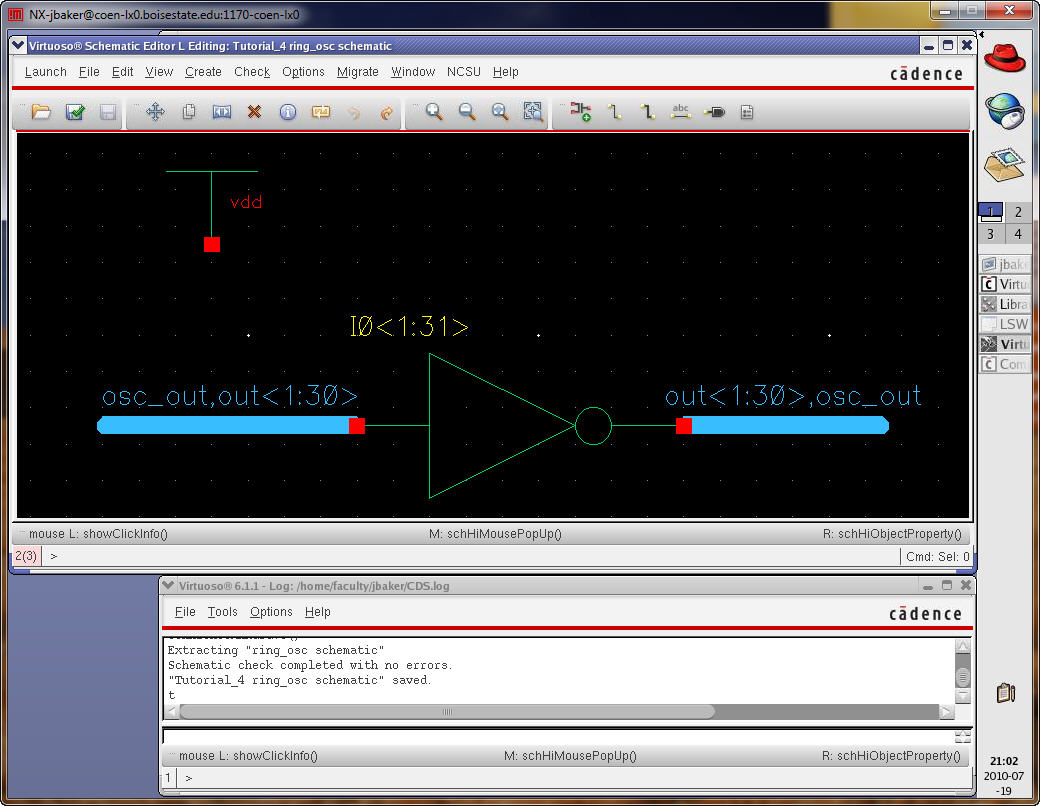Image resolution: width=1040 pixels, height=806 pixels.
Task: Open object properties with the info icon
Action: (x=288, y=112)
